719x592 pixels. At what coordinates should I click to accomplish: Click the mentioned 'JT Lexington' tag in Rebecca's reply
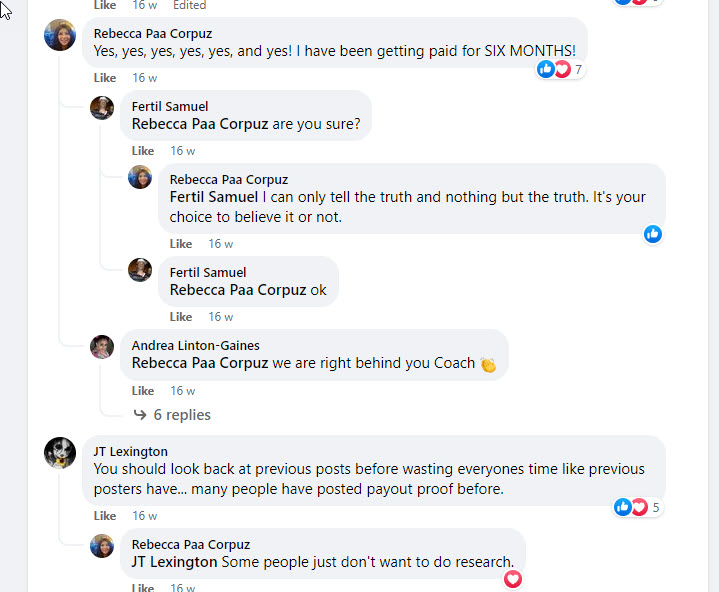coord(174,562)
